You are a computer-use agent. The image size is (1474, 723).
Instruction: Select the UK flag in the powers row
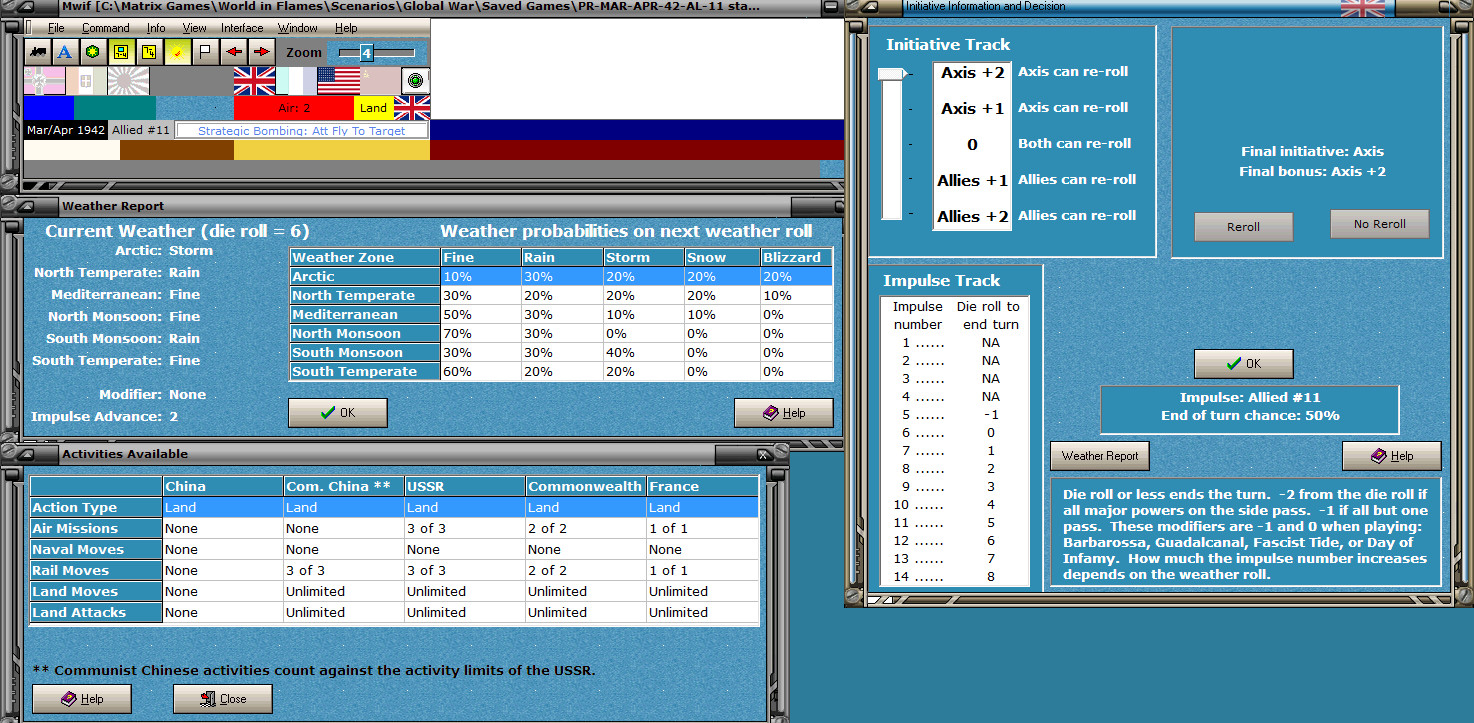point(254,81)
